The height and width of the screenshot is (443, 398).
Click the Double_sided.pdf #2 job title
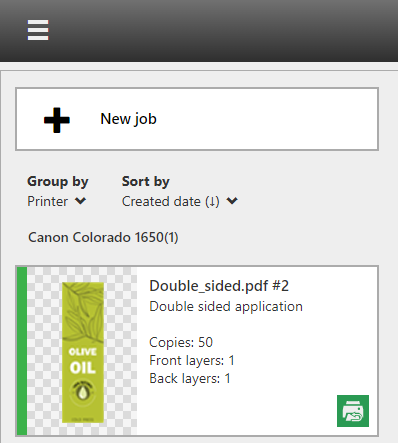[x=219, y=286]
